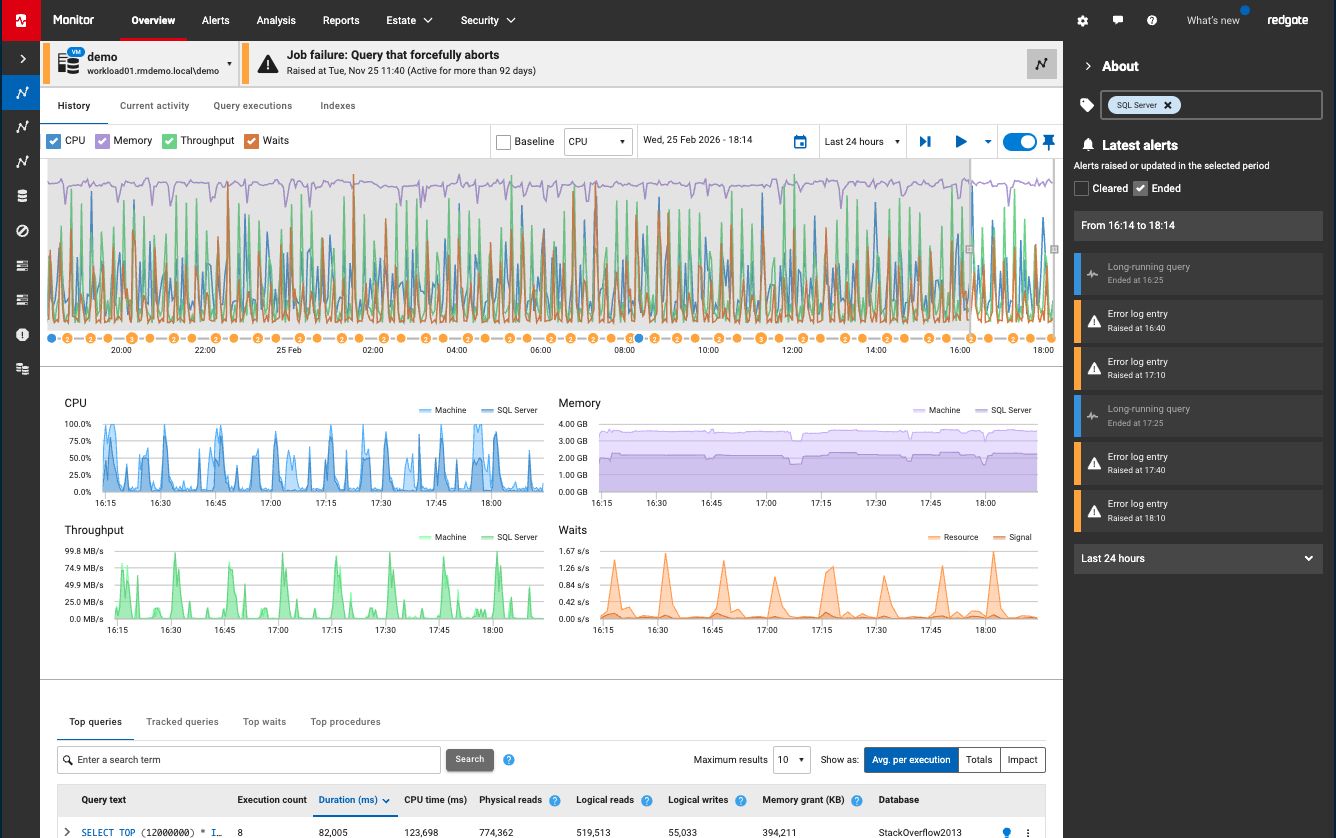Viewport: 1336px width, 838px height.
Task: Open the settings gear icon
Action: tap(1082, 20)
